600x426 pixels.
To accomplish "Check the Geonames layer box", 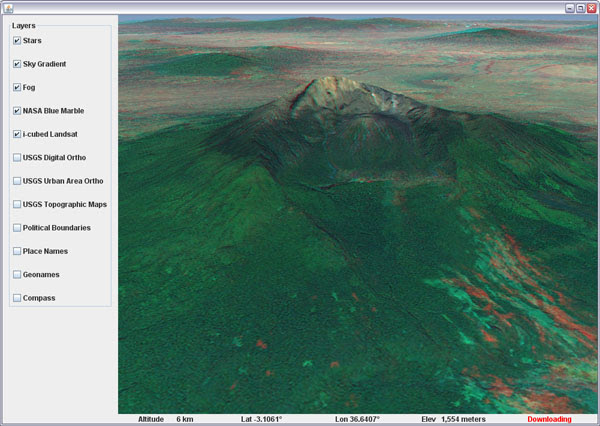I will pos(17,274).
